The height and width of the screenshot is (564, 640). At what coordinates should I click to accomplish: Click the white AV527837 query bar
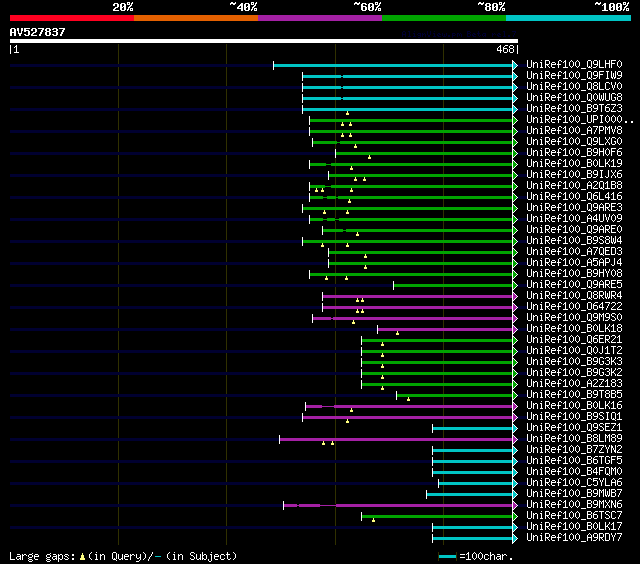point(264,41)
